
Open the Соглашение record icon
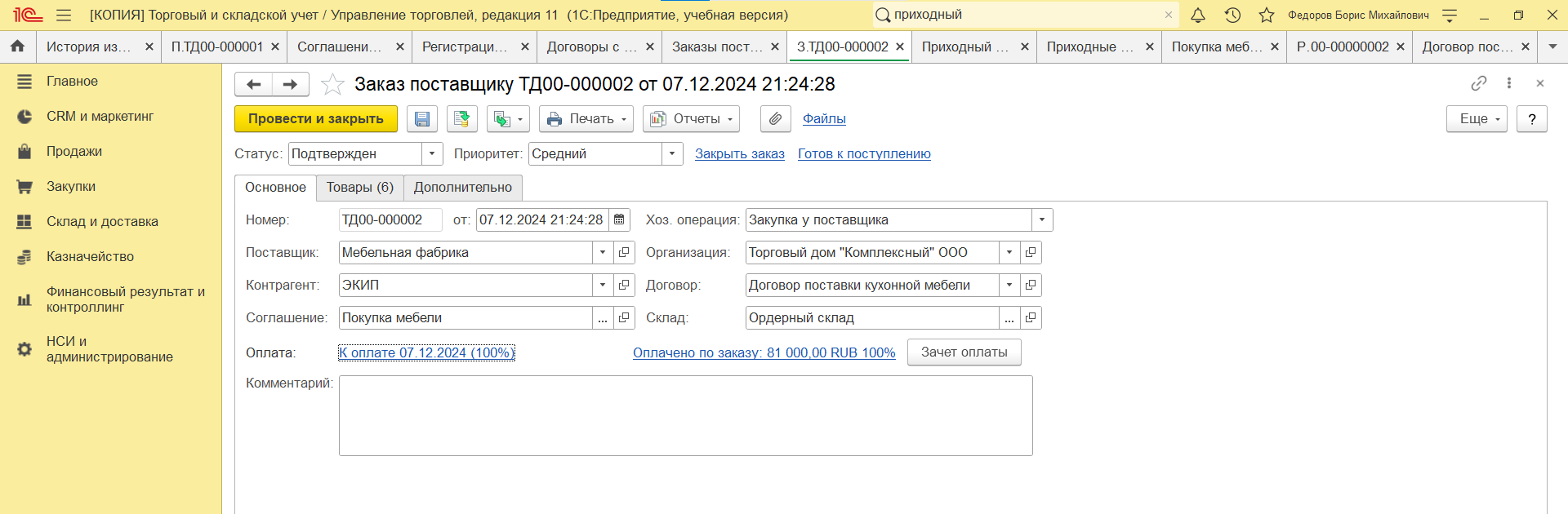[624, 317]
